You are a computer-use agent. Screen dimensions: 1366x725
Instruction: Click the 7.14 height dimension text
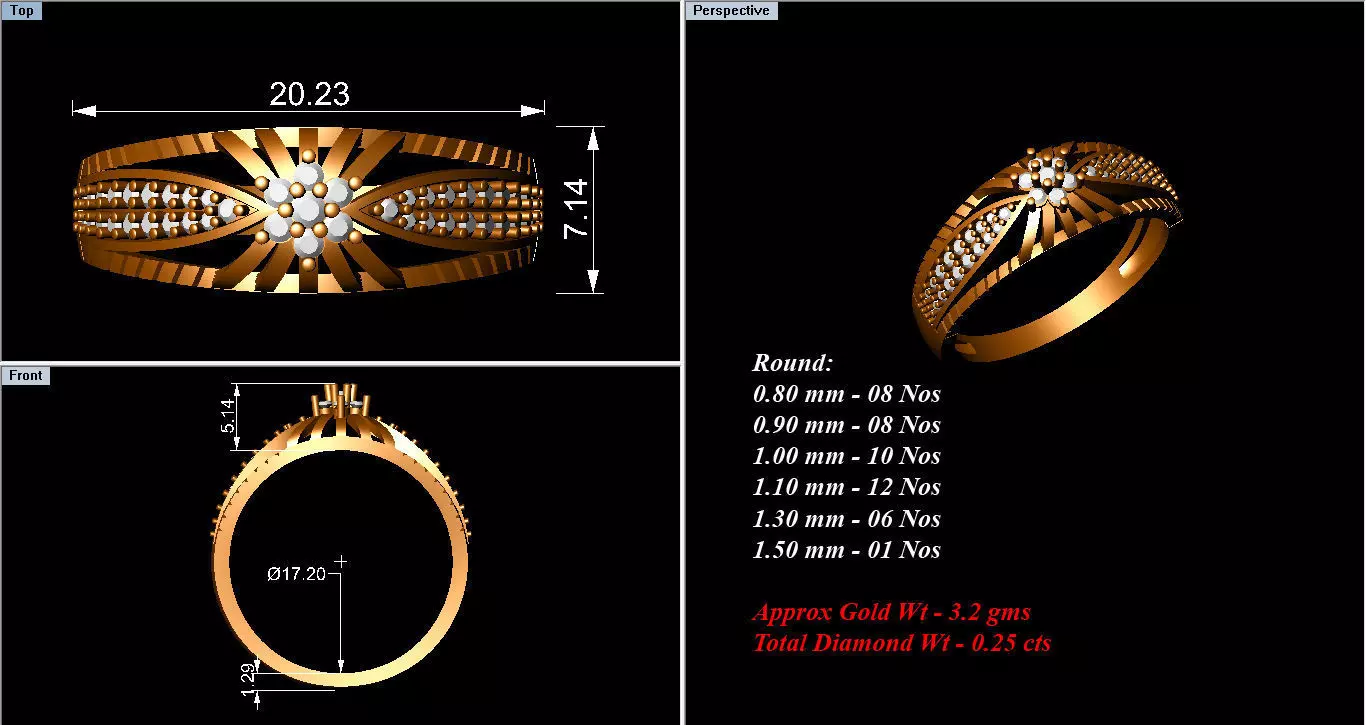click(576, 209)
